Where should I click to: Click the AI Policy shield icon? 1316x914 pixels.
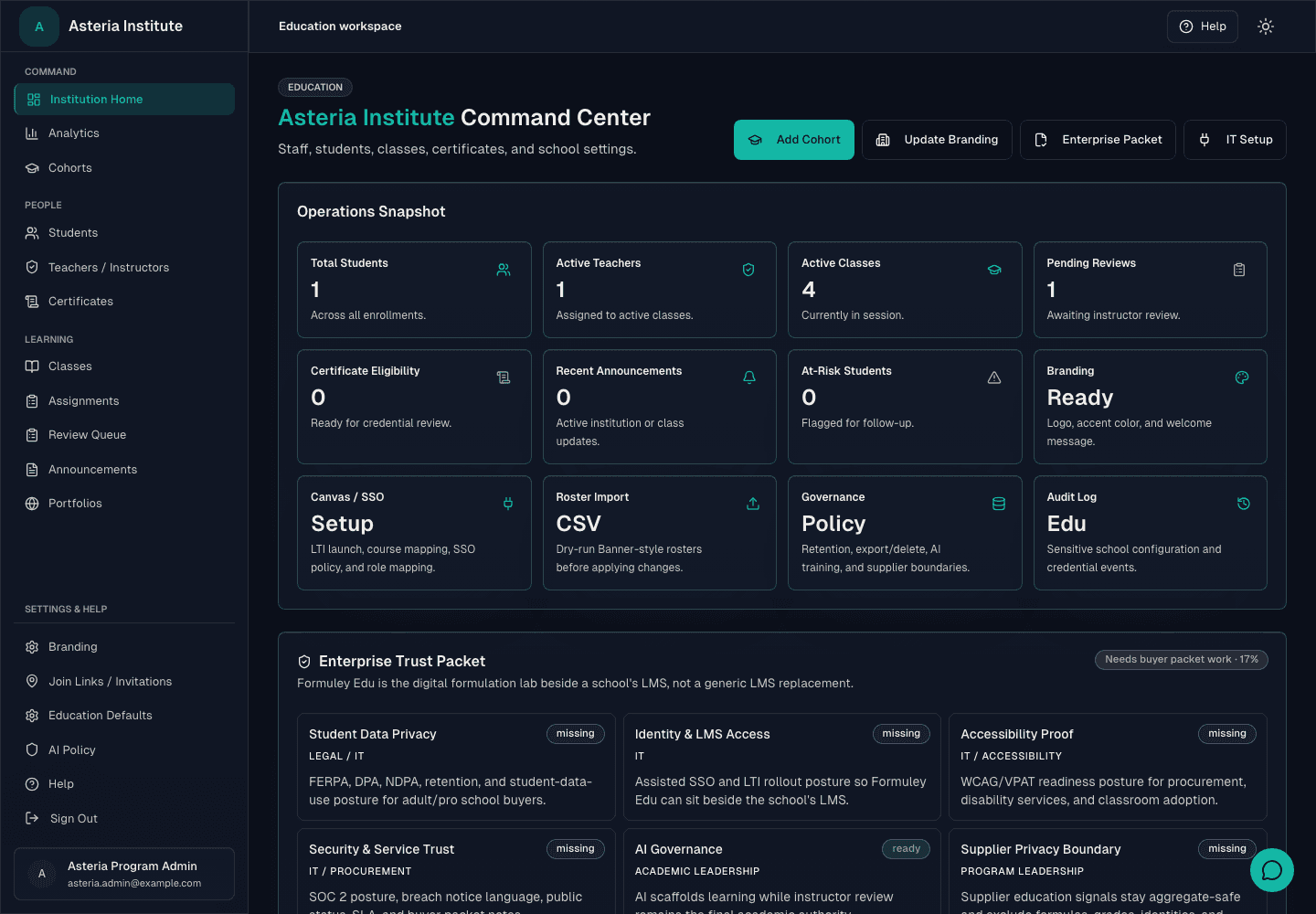[x=32, y=750]
